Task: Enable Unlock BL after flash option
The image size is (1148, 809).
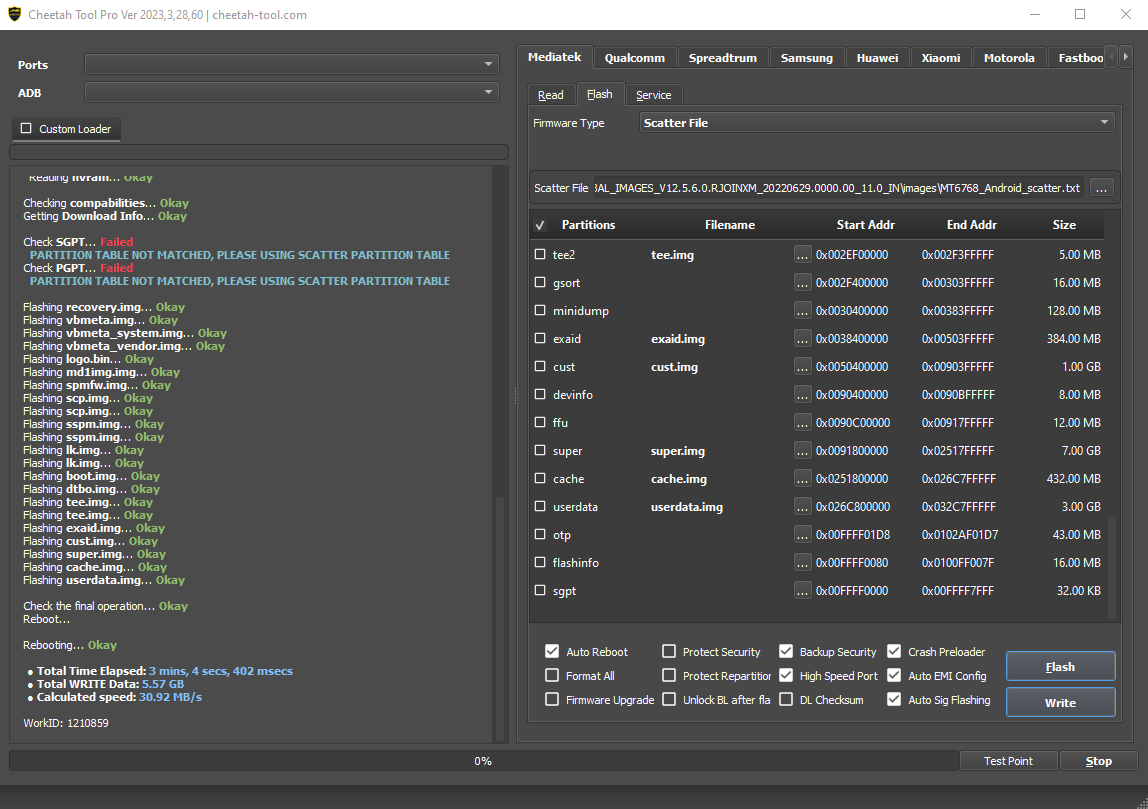Action: tap(668, 699)
